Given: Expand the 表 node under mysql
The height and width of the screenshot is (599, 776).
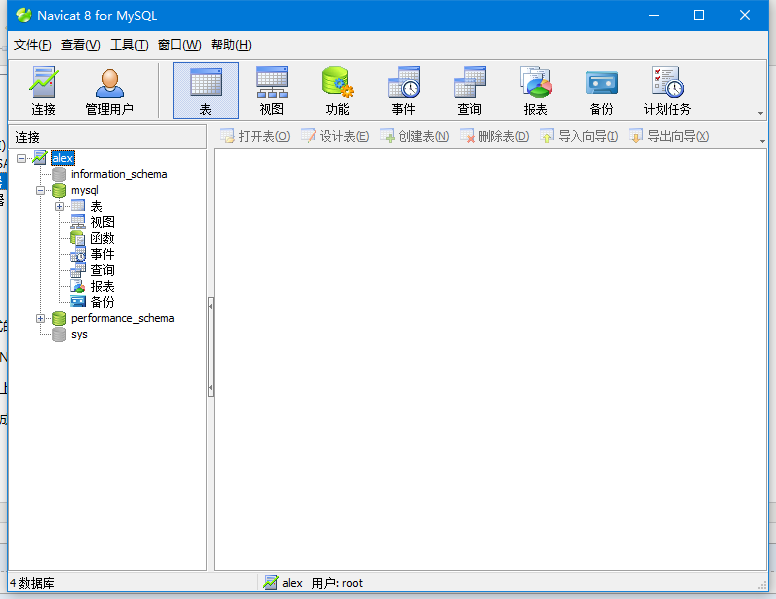Looking at the screenshot, I should [x=59, y=206].
